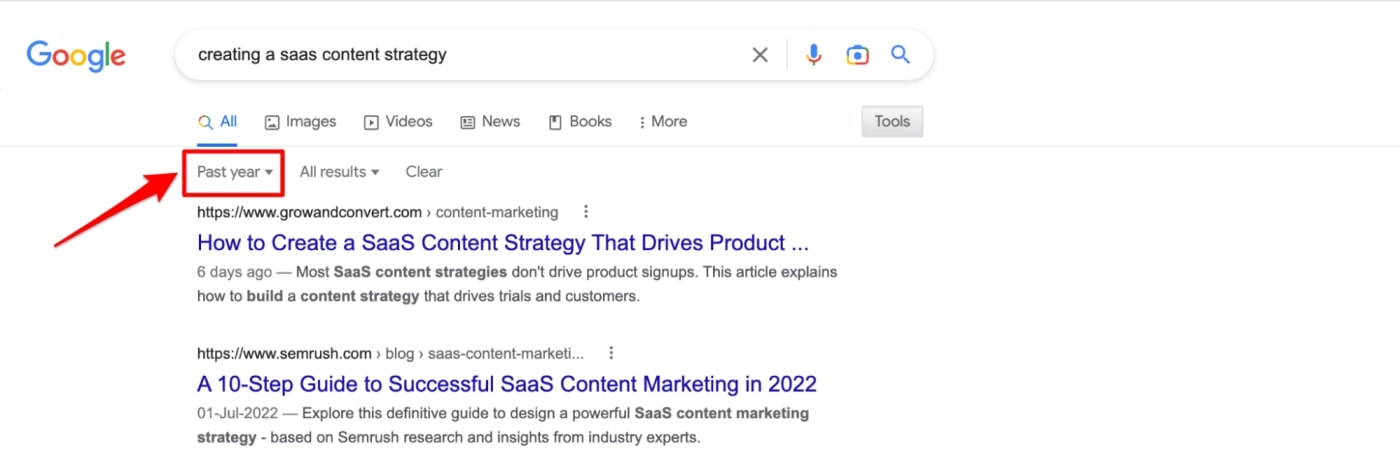The height and width of the screenshot is (467, 1400).
Task: Open the three-dot menu next to semrush.com
Action: click(611, 353)
